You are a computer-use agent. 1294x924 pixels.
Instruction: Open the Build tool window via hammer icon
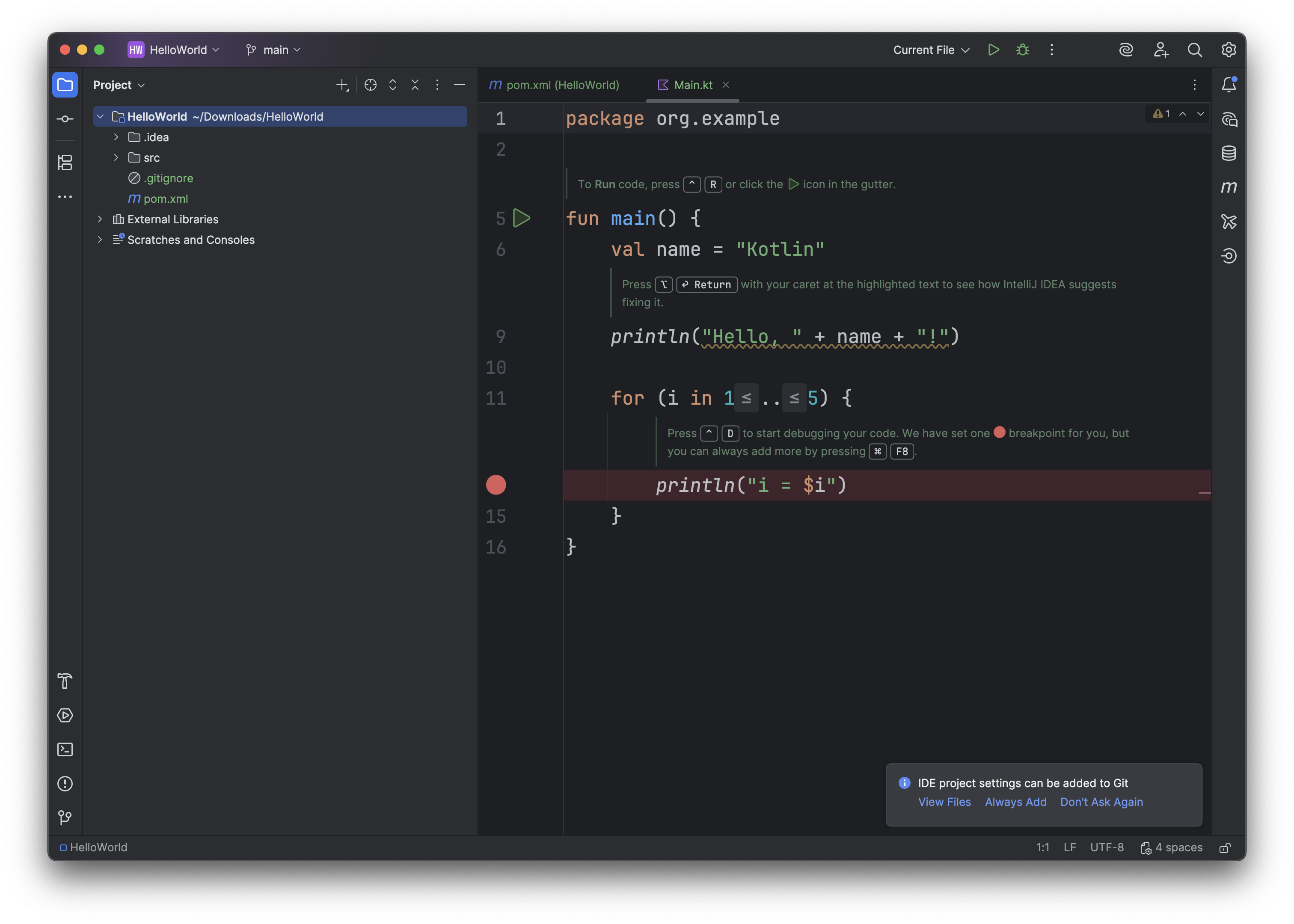pos(64,681)
